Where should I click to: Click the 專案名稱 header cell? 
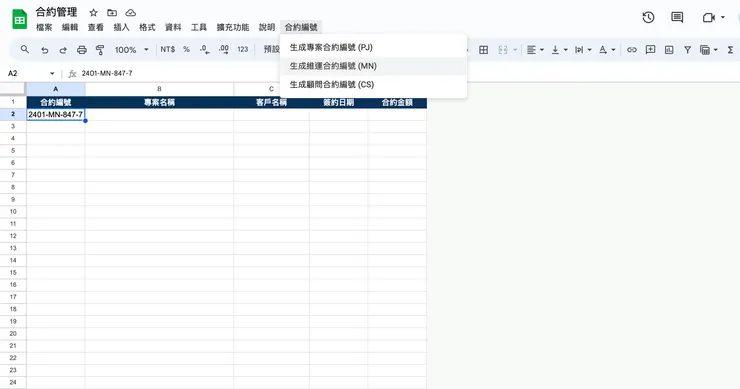click(160, 102)
